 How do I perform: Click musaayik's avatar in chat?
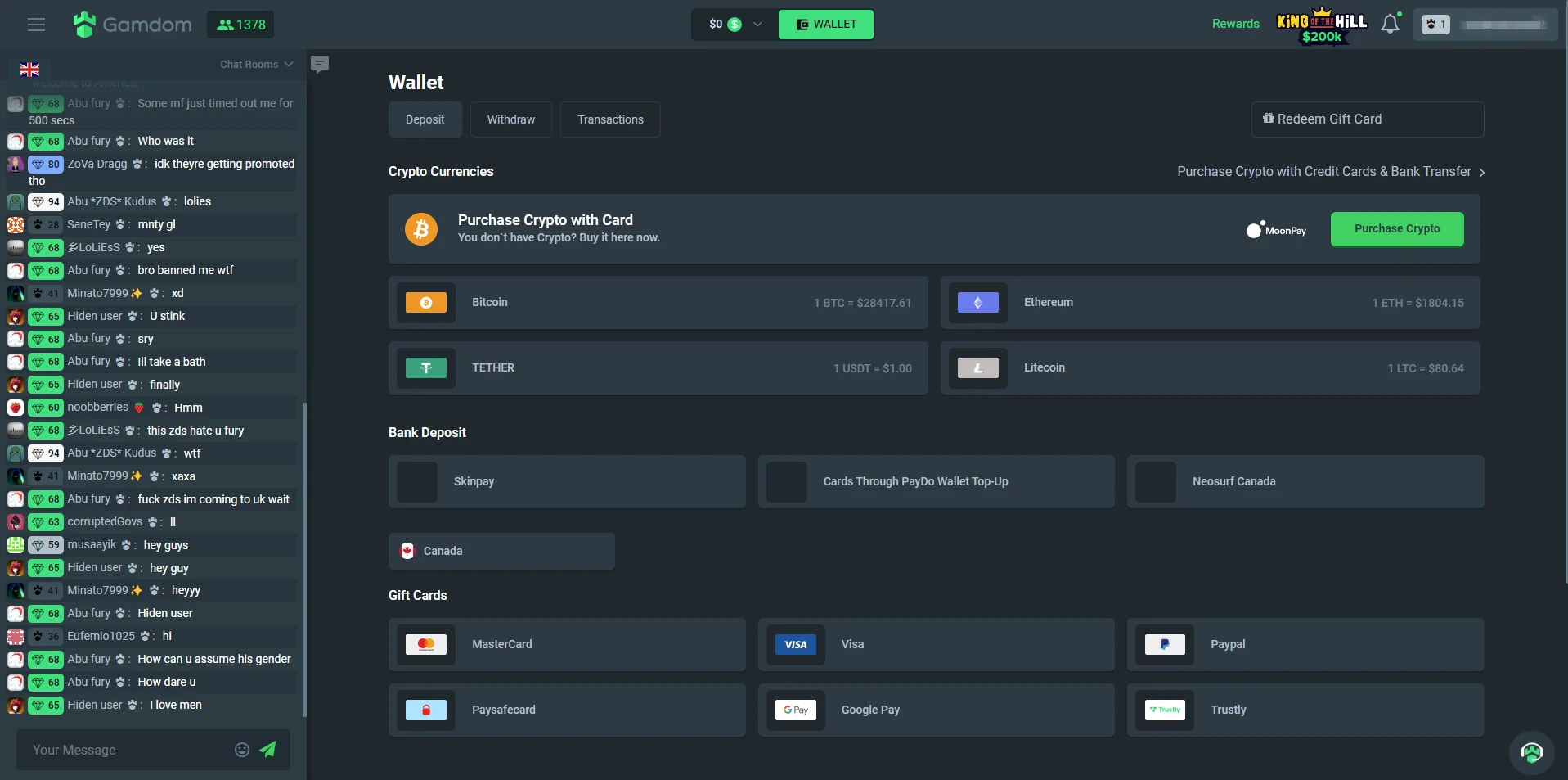[16, 544]
